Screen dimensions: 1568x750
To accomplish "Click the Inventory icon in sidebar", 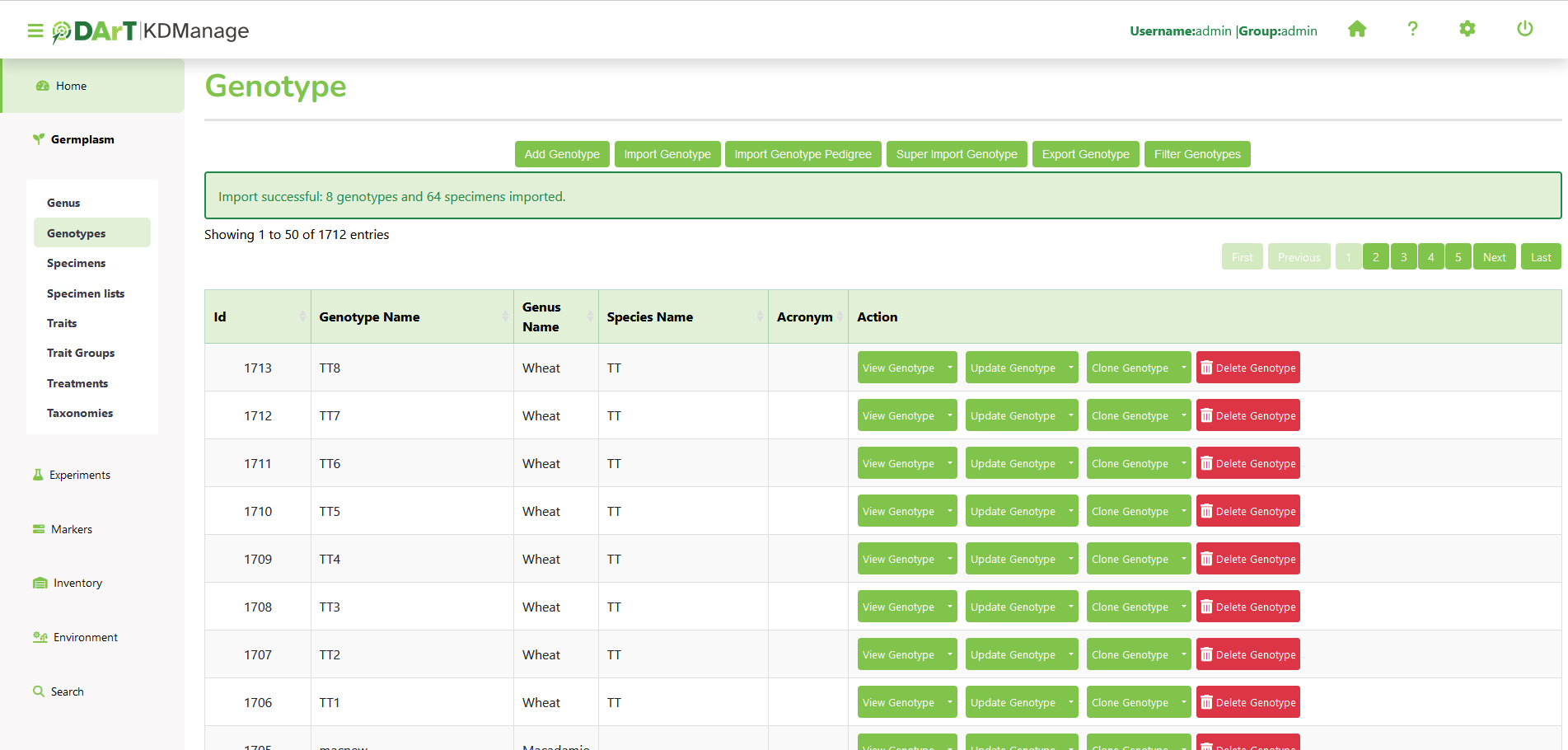I will pyautogui.click(x=40, y=583).
